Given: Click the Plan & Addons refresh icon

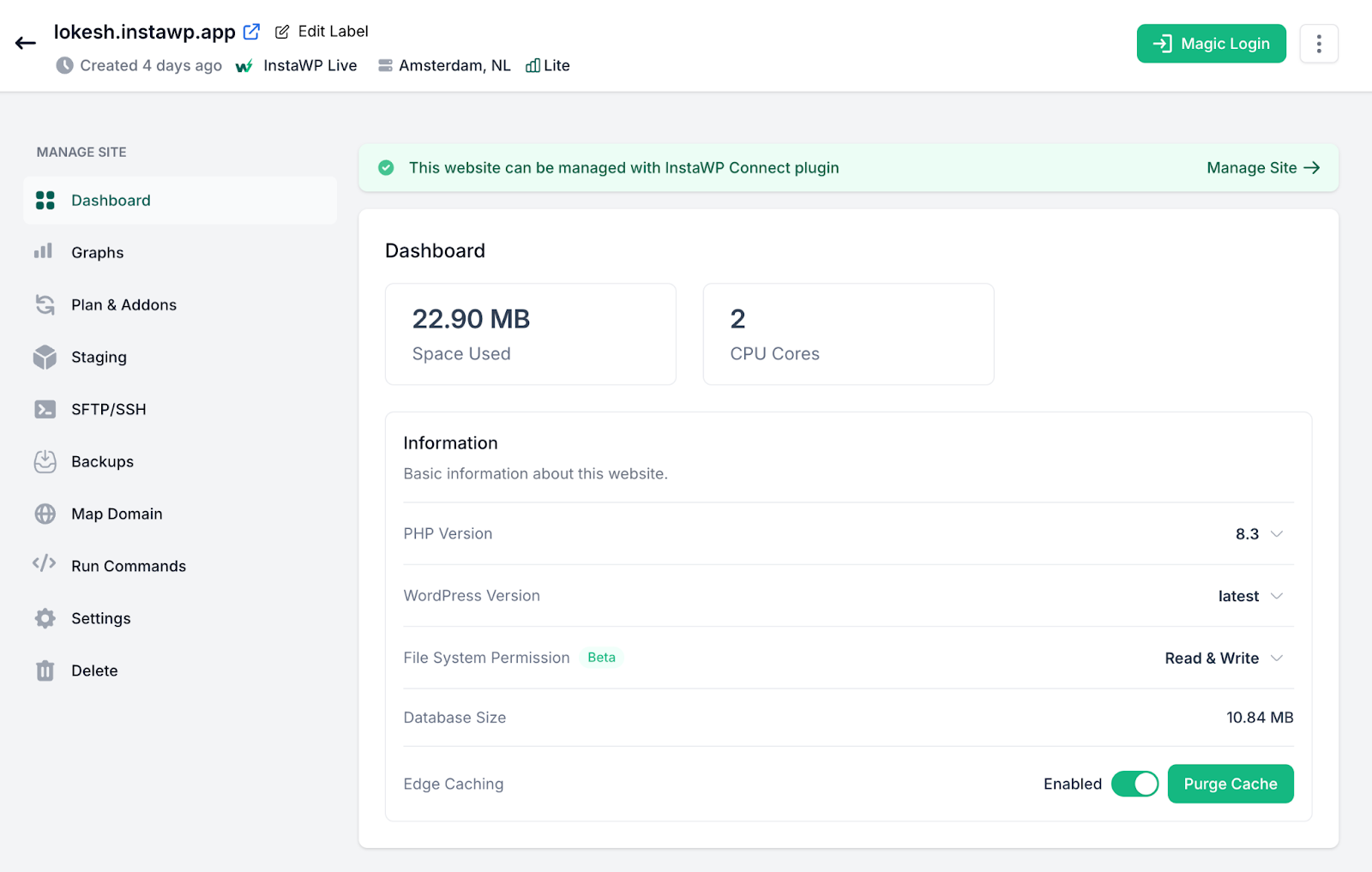Looking at the screenshot, I should (x=45, y=304).
